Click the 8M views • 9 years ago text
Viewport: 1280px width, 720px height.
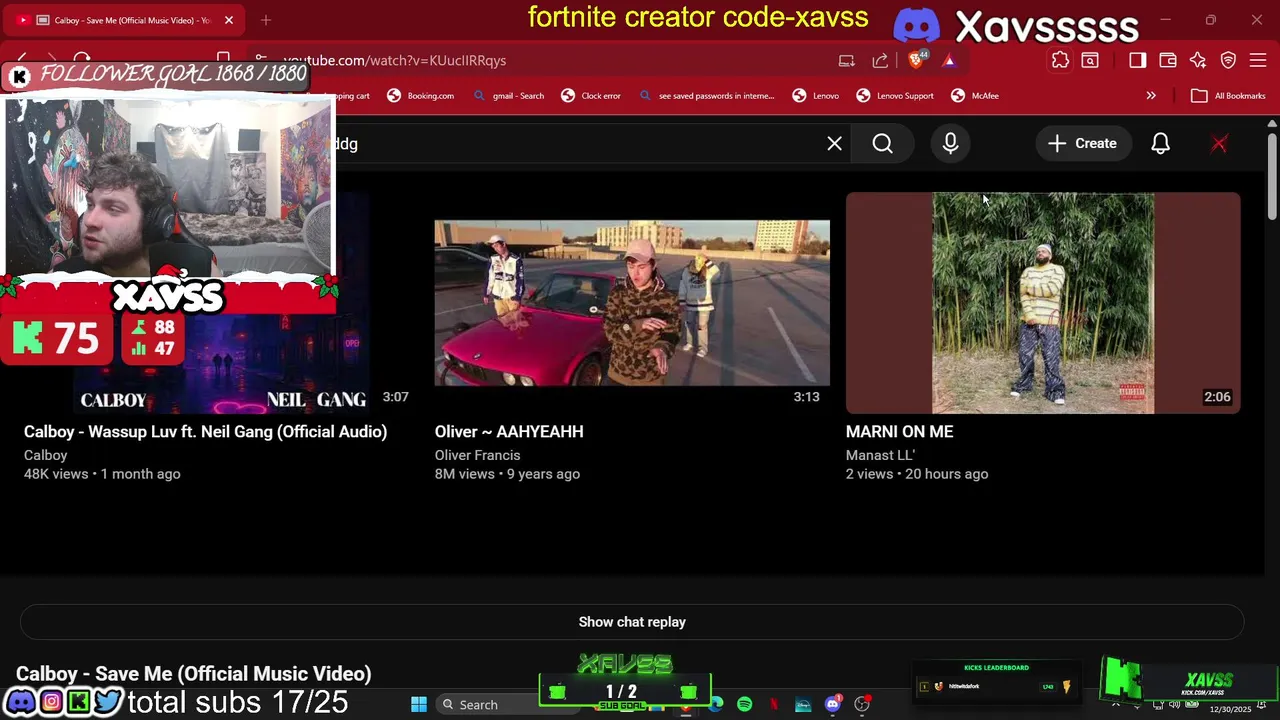[x=507, y=474]
